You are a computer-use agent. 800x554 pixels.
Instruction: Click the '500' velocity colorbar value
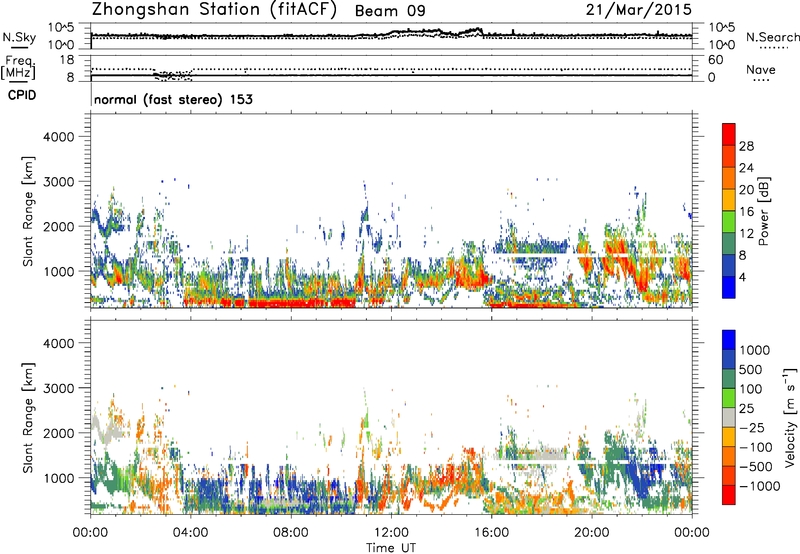[750, 370]
